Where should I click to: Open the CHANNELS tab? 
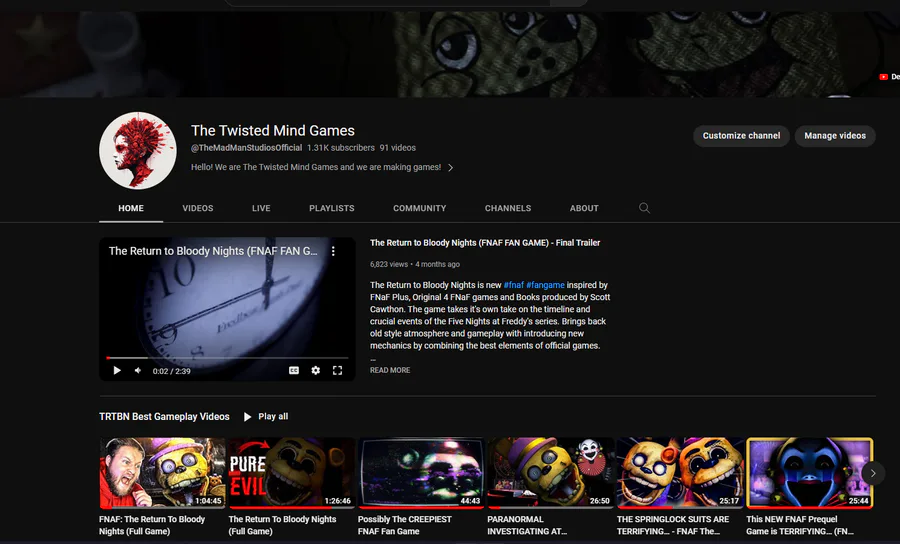click(x=508, y=208)
